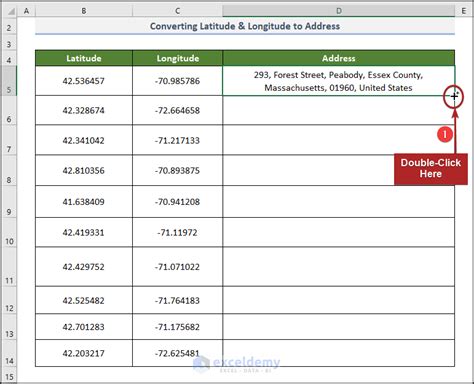Select latitude cell 42.429752
The width and height of the screenshot is (474, 384).
(84, 267)
